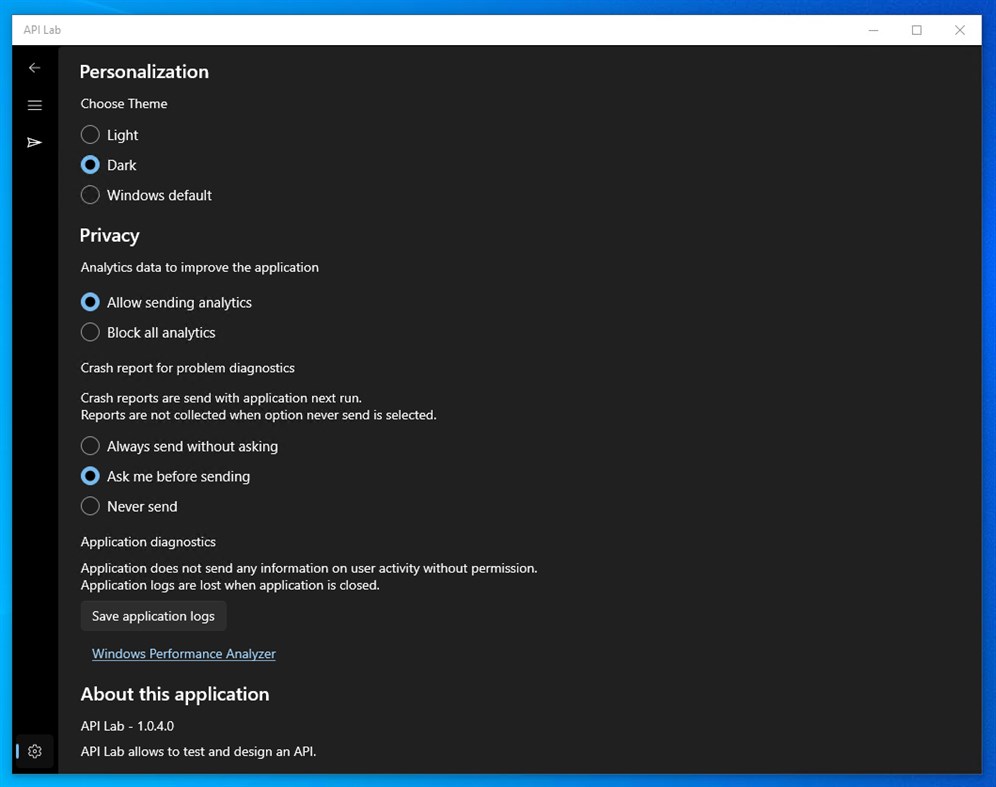
Task: Choose the Windows default theme
Action: 89,194
